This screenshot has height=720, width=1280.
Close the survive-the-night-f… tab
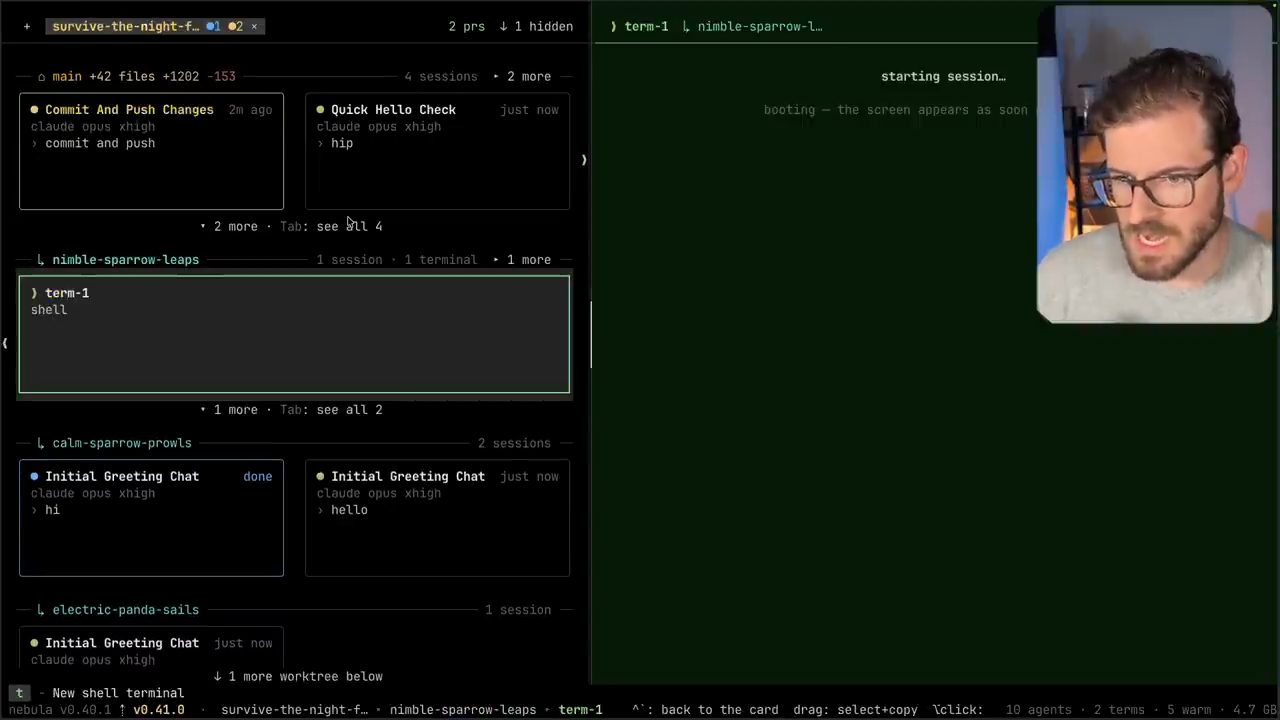tap(254, 27)
